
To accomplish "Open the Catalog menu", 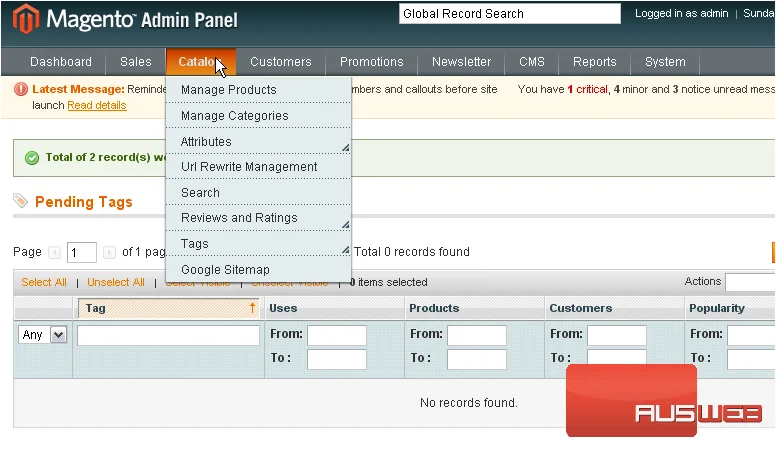I will [200, 62].
